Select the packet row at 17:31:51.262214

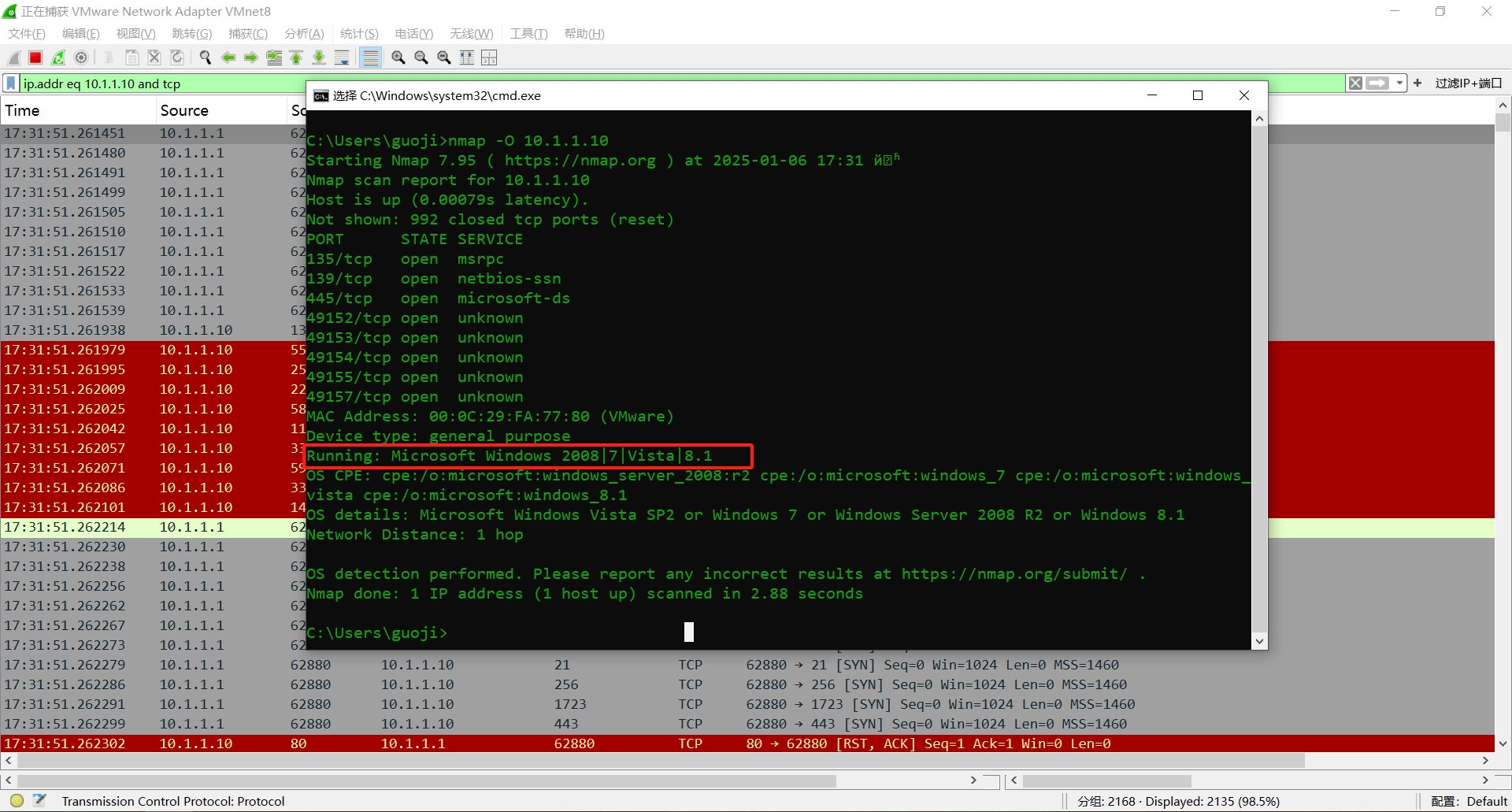[x=748, y=527]
